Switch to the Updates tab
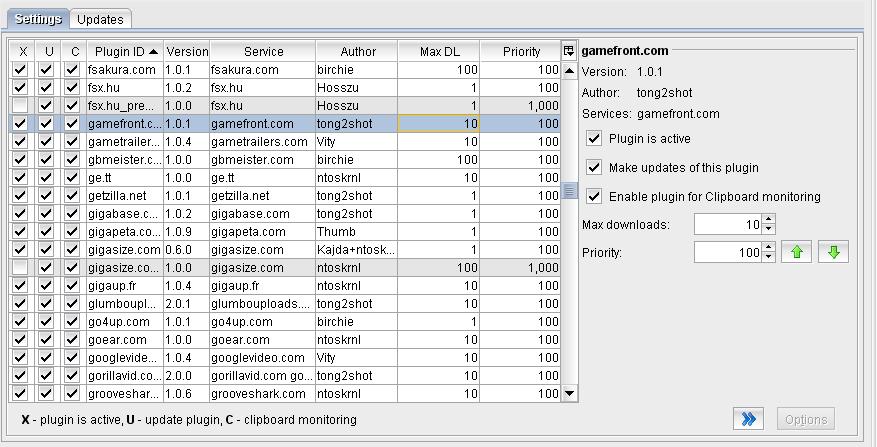 100,19
